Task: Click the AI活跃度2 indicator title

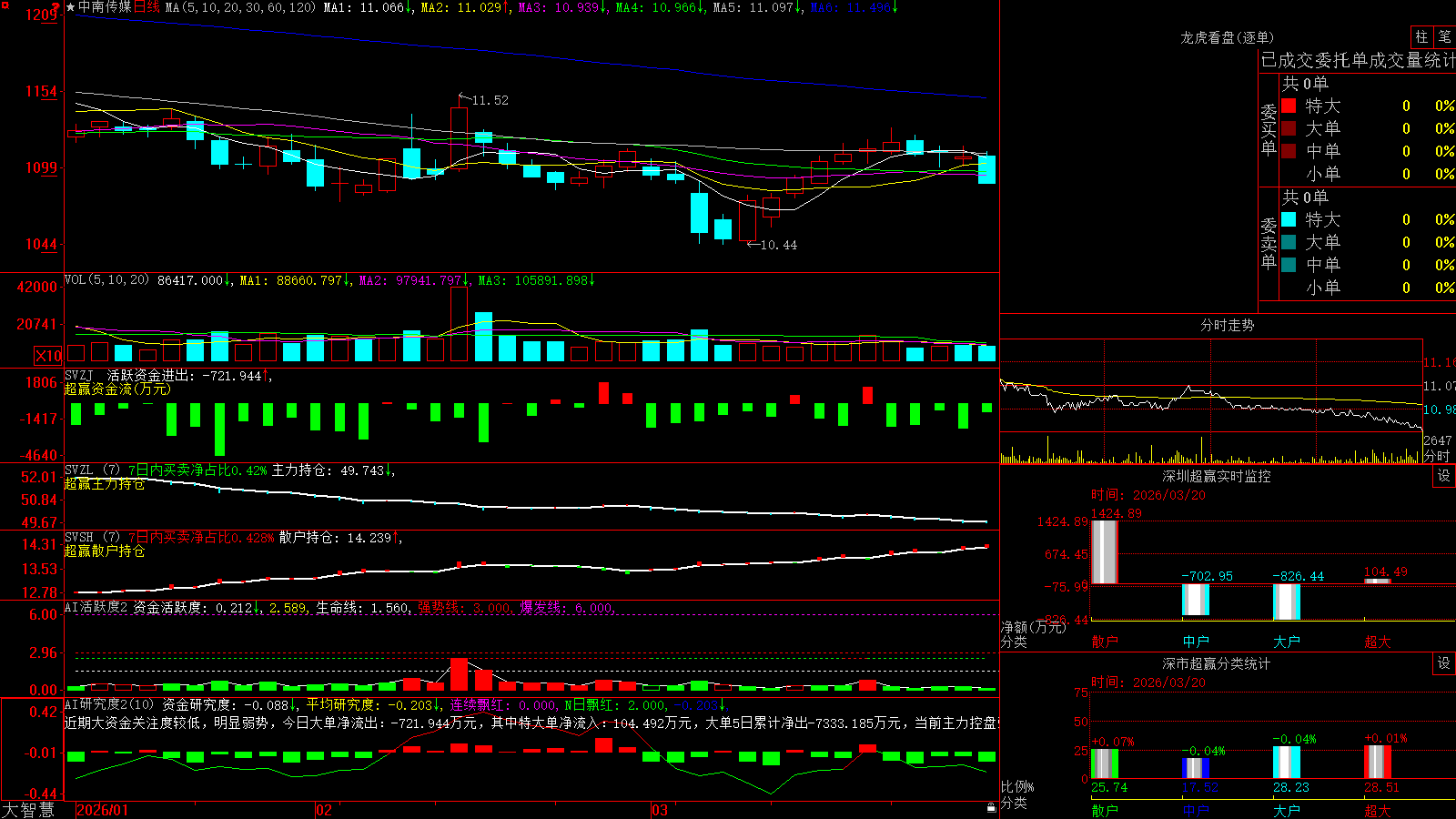Action: pos(96,608)
